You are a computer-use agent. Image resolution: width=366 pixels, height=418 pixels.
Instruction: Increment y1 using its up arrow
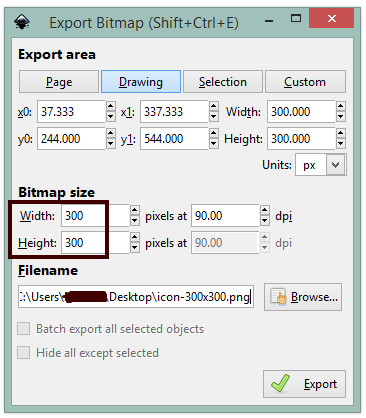click(214, 133)
